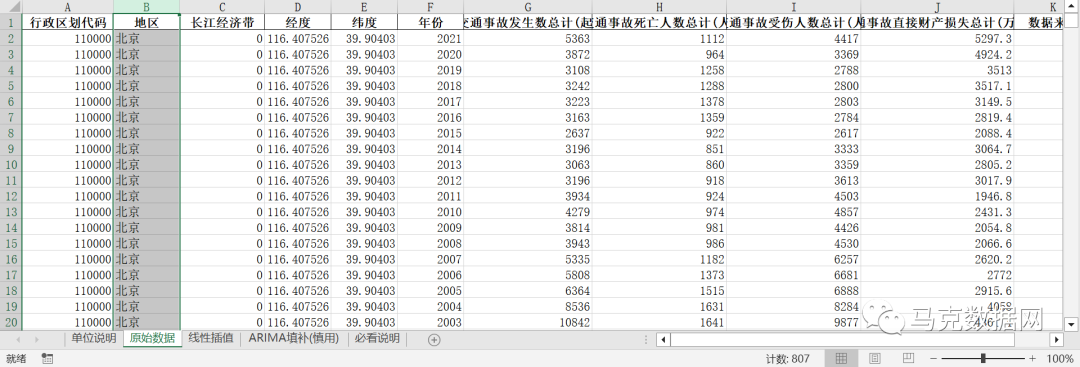Click the 就绪 status indicator

point(16,359)
